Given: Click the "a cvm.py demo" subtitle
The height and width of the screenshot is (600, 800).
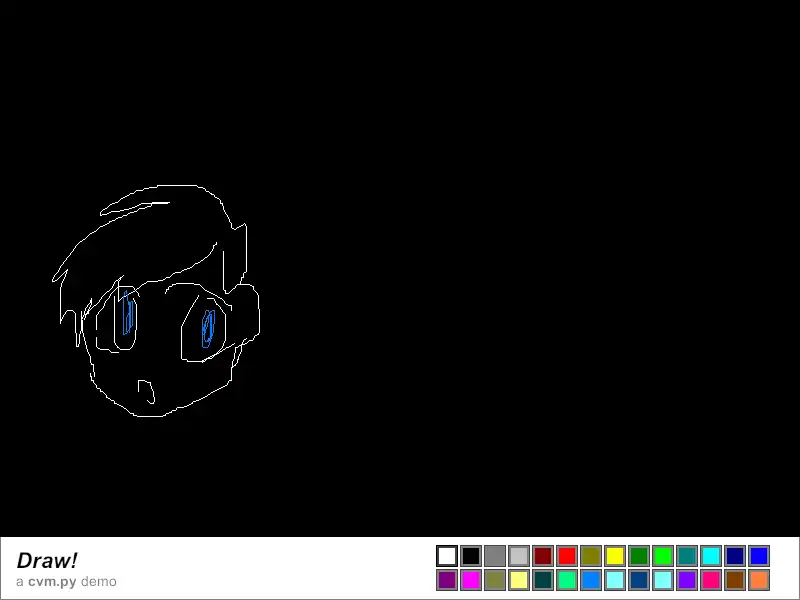Looking at the screenshot, I should click(66, 582).
